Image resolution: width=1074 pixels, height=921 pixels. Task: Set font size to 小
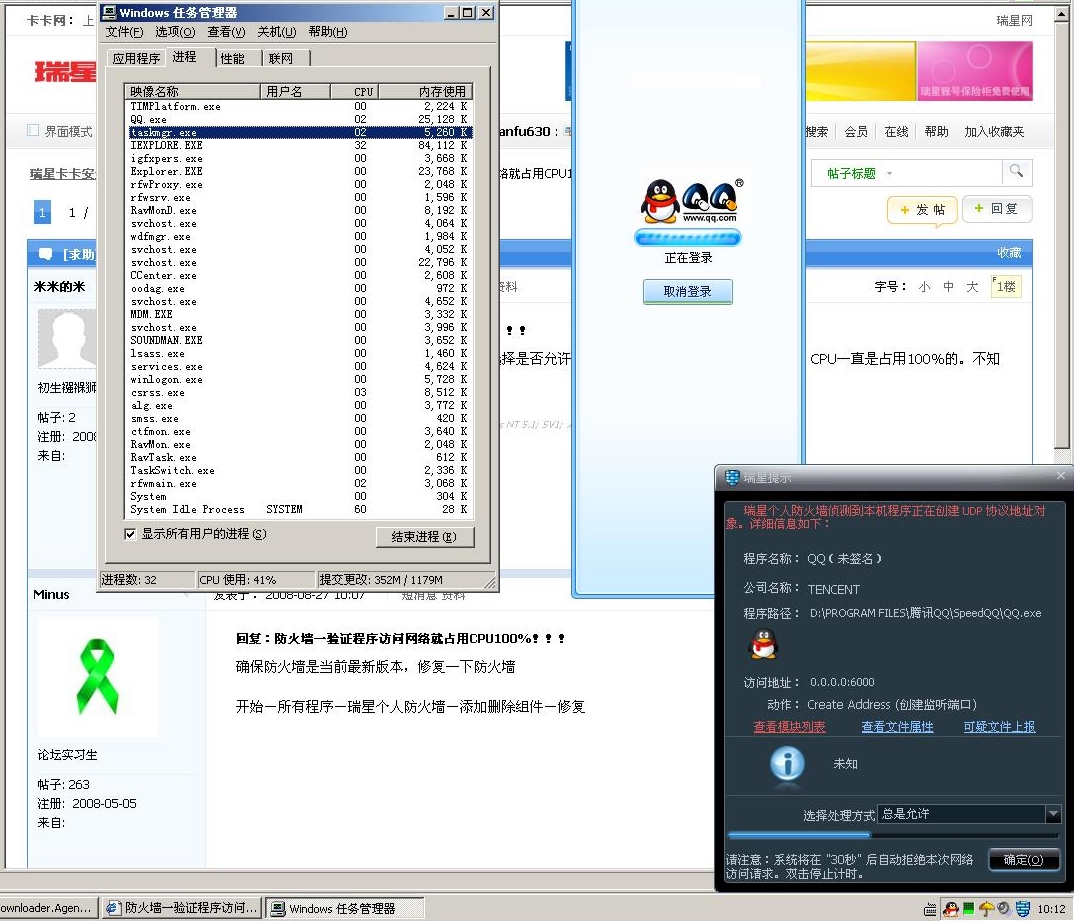pyautogui.click(x=924, y=286)
